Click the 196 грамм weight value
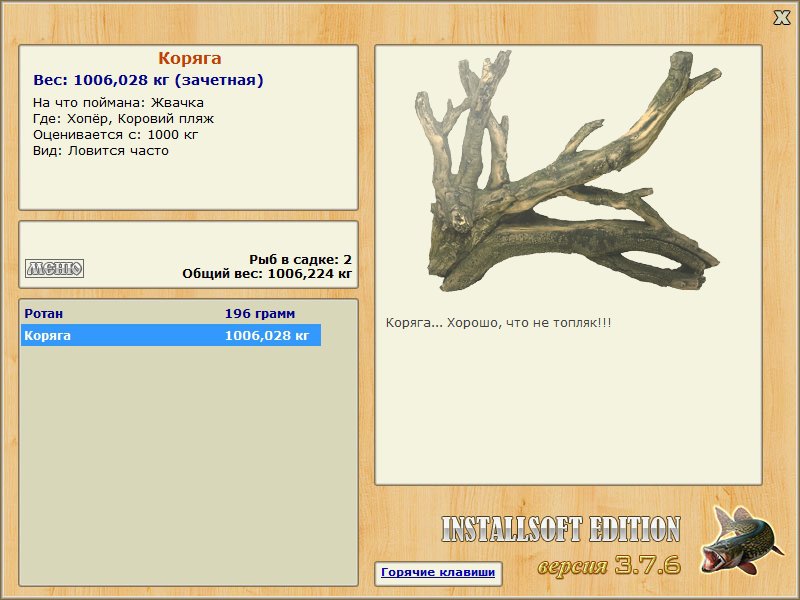 point(260,313)
